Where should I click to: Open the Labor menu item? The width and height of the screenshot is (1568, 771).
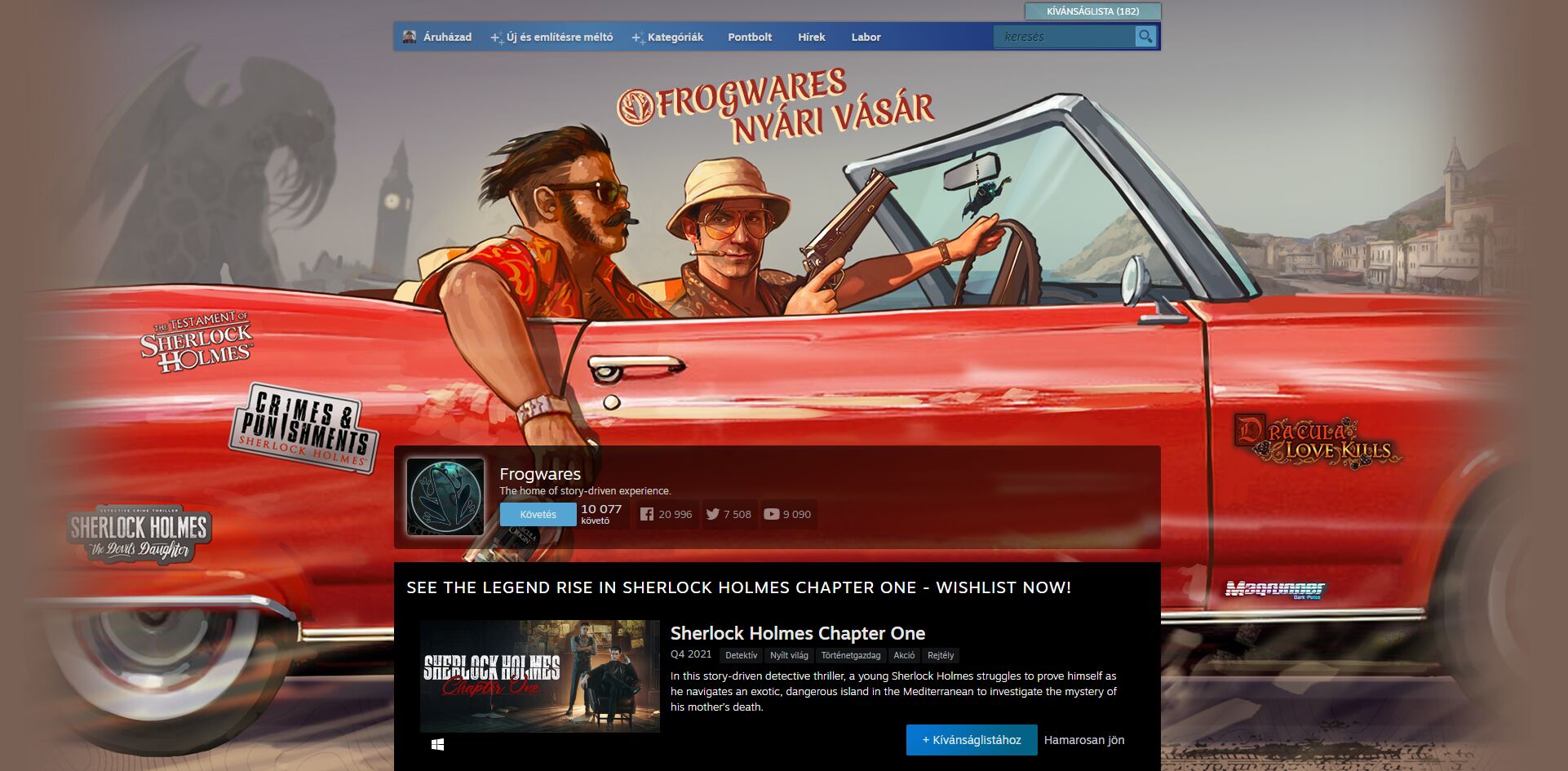coord(866,37)
